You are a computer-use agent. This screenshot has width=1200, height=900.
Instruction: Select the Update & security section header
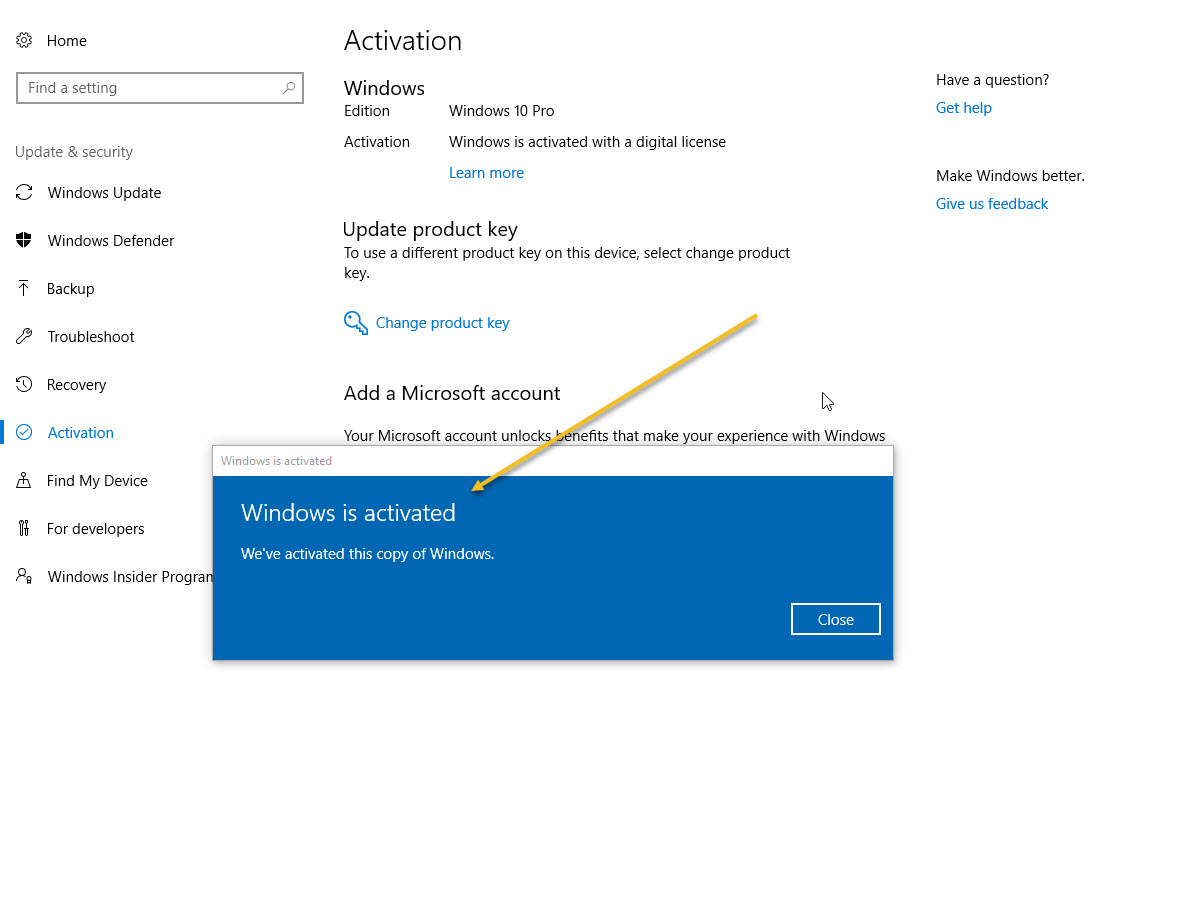pos(73,151)
